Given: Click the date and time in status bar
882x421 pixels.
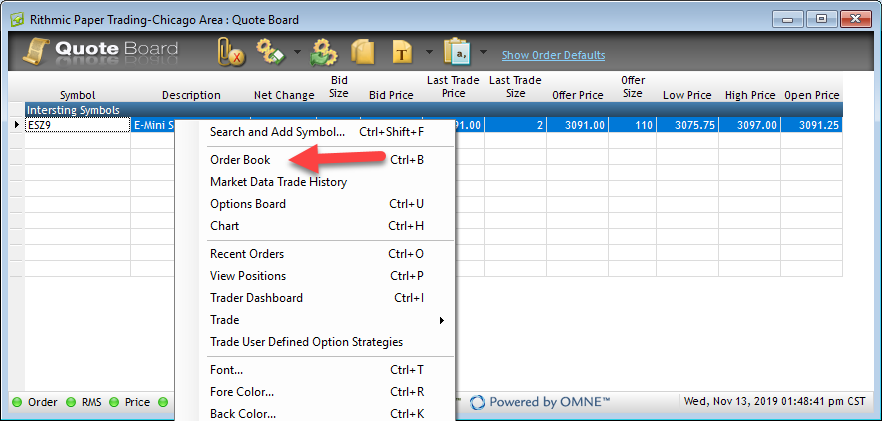Looking at the screenshot, I should coord(774,402).
